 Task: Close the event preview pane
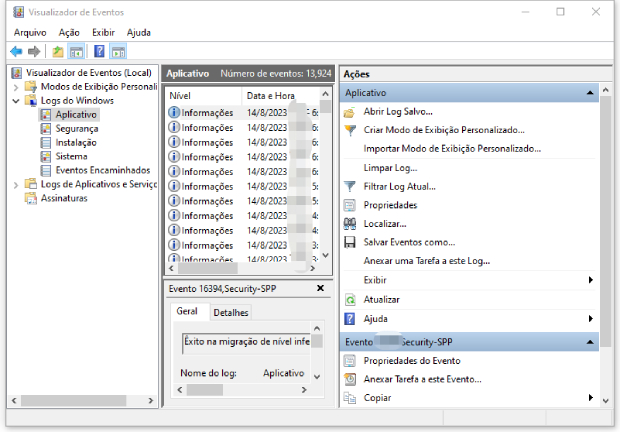[320, 288]
